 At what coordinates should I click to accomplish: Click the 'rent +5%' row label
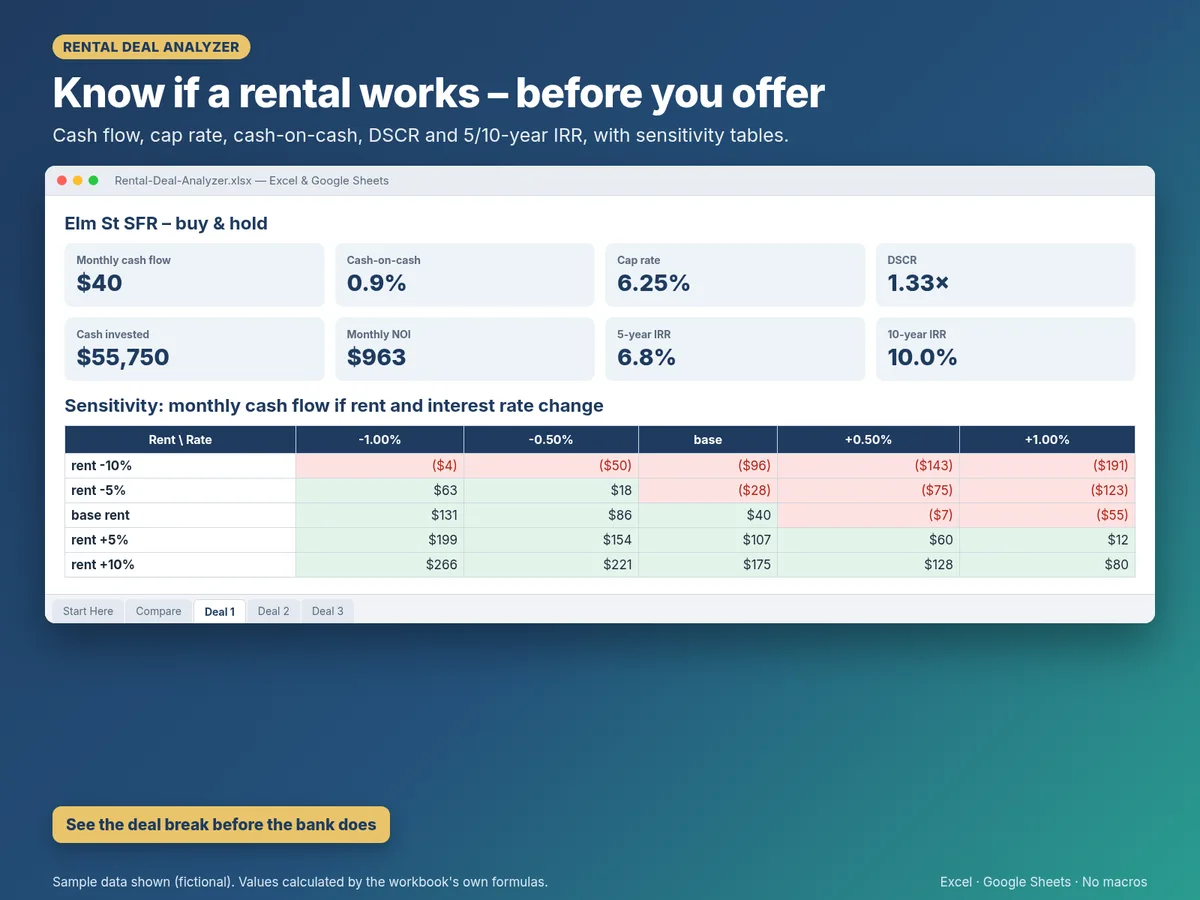(180, 540)
